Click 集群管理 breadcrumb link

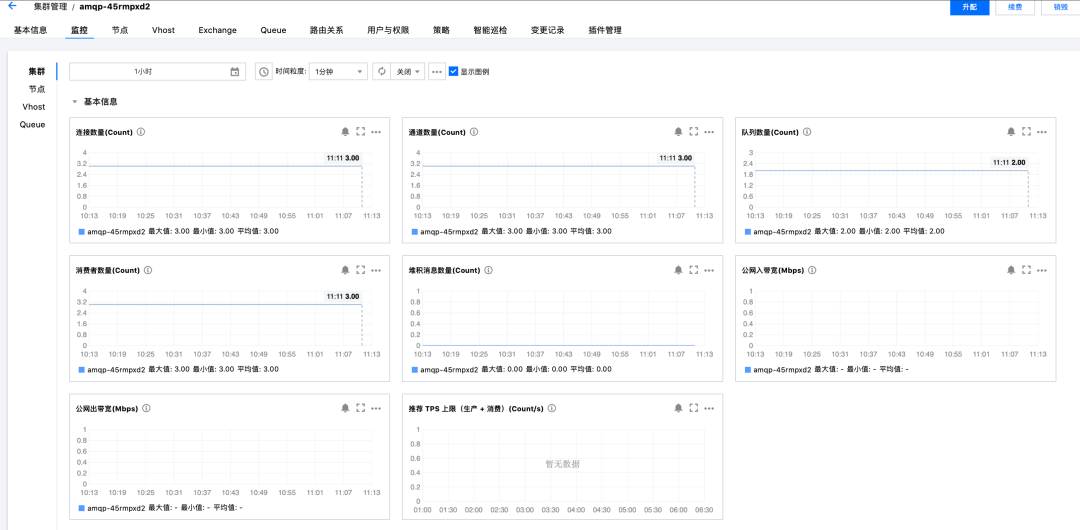tap(50, 6)
